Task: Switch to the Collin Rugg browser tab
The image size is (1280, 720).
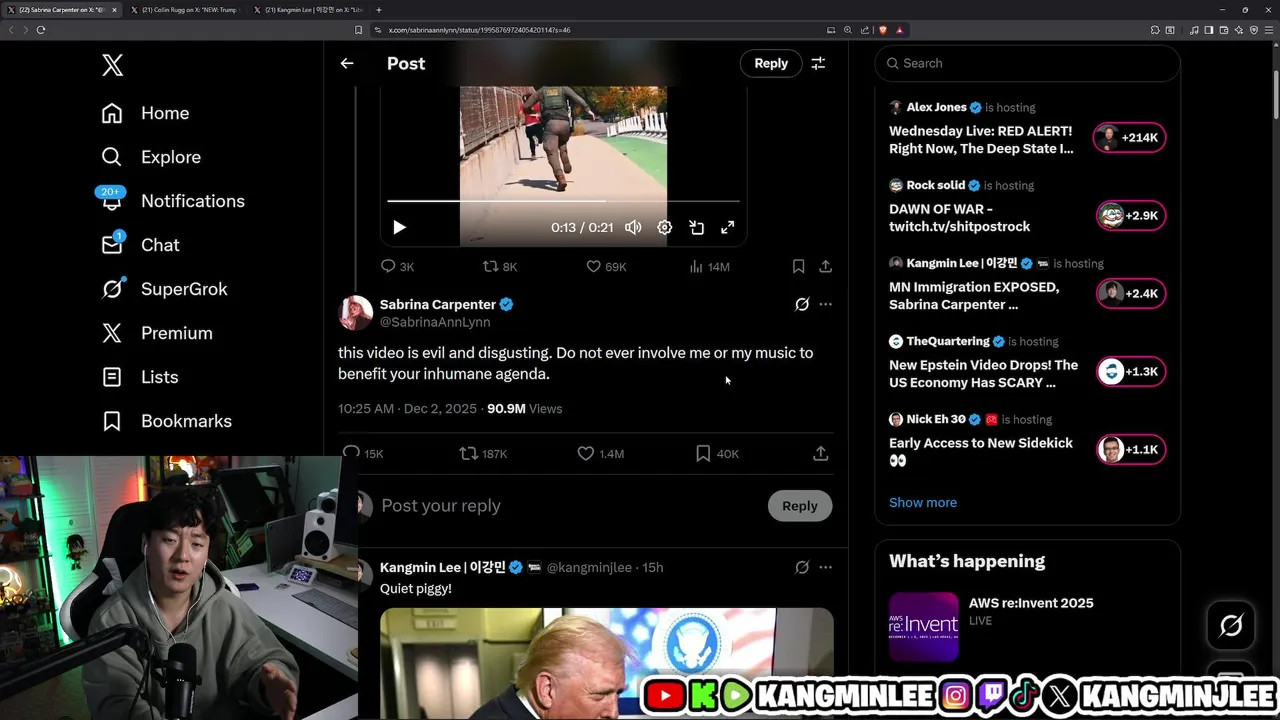Action: coord(184,10)
